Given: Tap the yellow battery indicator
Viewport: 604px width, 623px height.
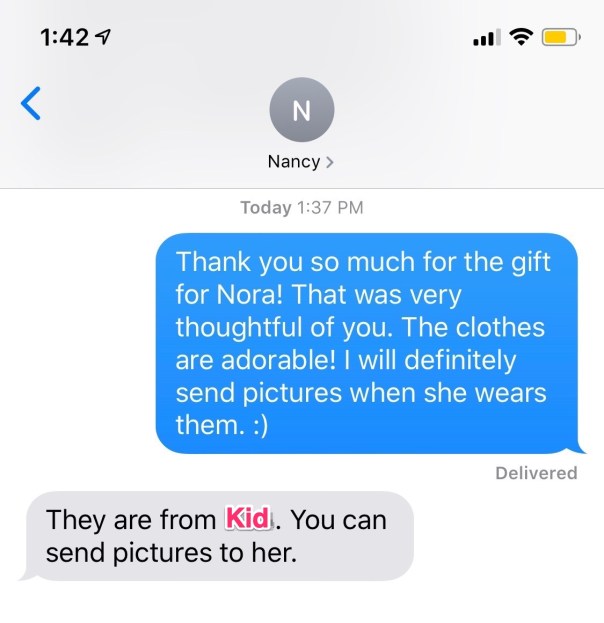Looking at the screenshot, I should pos(561,37).
